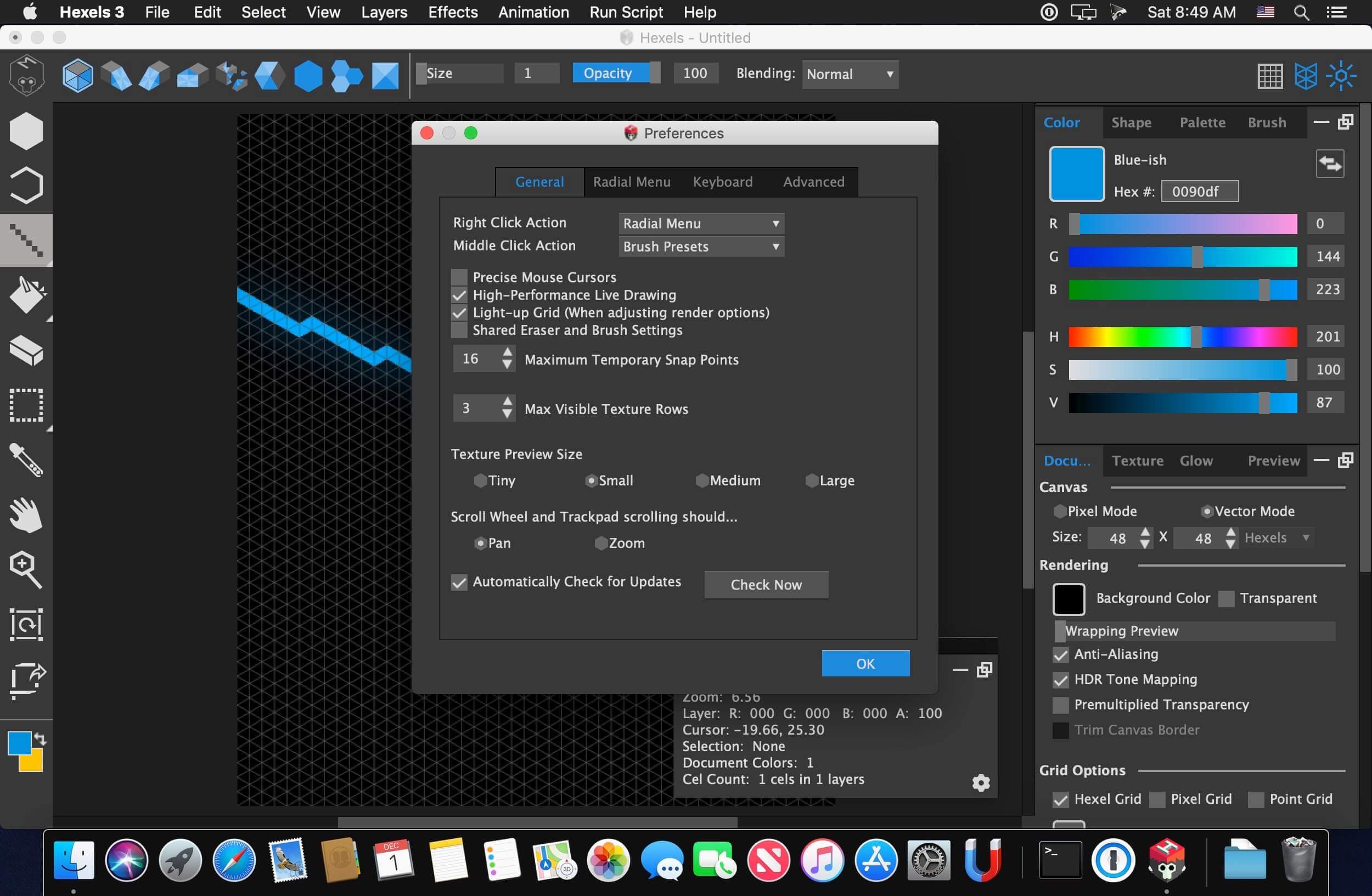Pop out the Color panel window
Image resolution: width=1372 pixels, height=896 pixels.
click(x=1346, y=122)
